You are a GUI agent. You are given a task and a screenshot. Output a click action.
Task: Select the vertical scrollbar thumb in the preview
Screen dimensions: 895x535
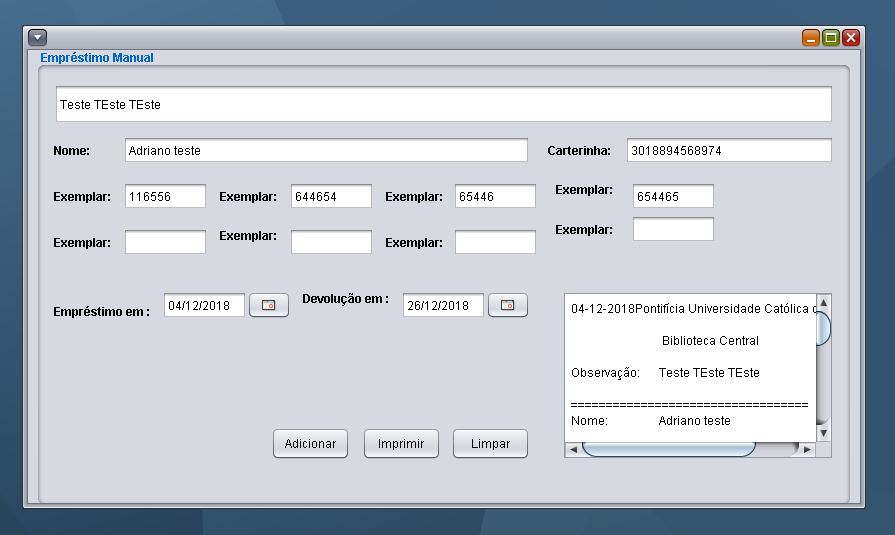[823, 328]
